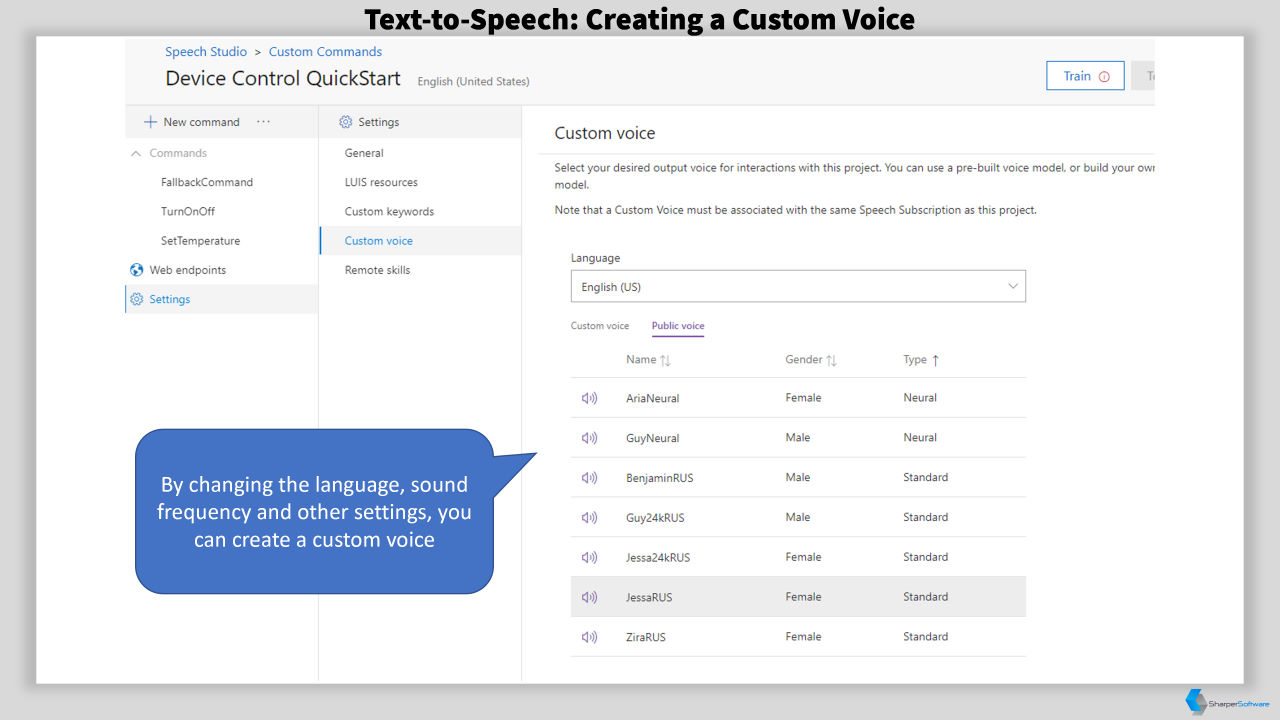Select the JessaRUS voice name
Screen dimensions: 1280x720
click(x=649, y=597)
